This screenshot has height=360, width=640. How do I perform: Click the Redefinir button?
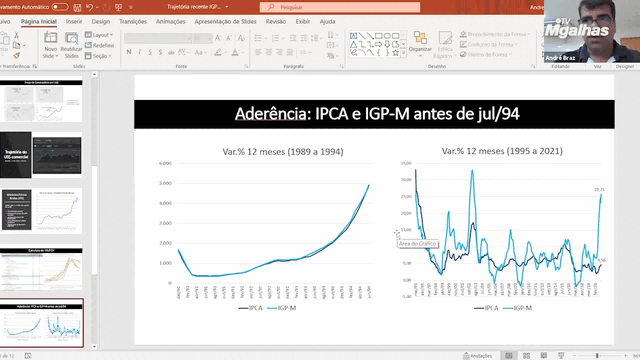coord(100,45)
